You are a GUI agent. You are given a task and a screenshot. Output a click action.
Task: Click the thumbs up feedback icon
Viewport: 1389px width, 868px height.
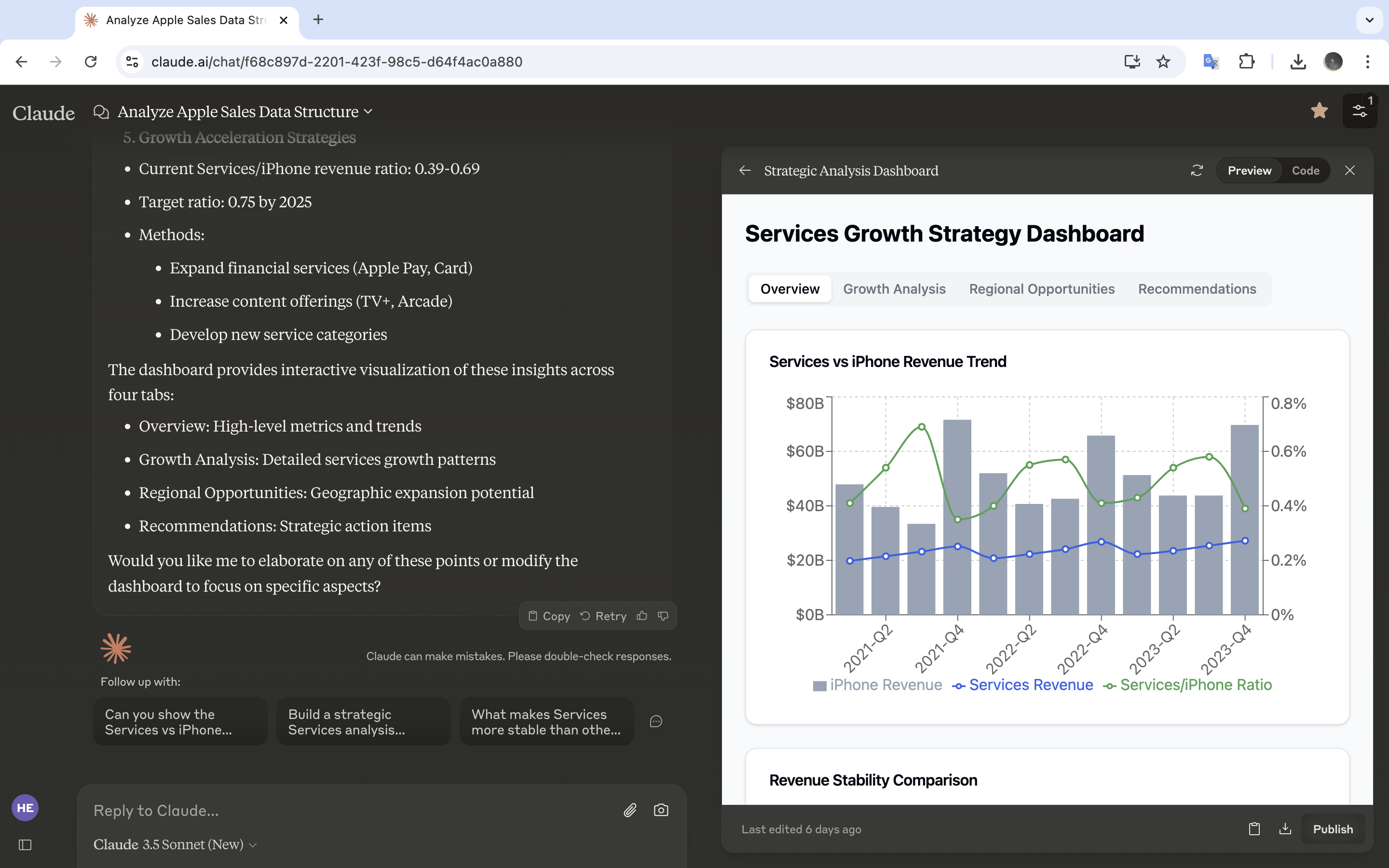coord(642,616)
